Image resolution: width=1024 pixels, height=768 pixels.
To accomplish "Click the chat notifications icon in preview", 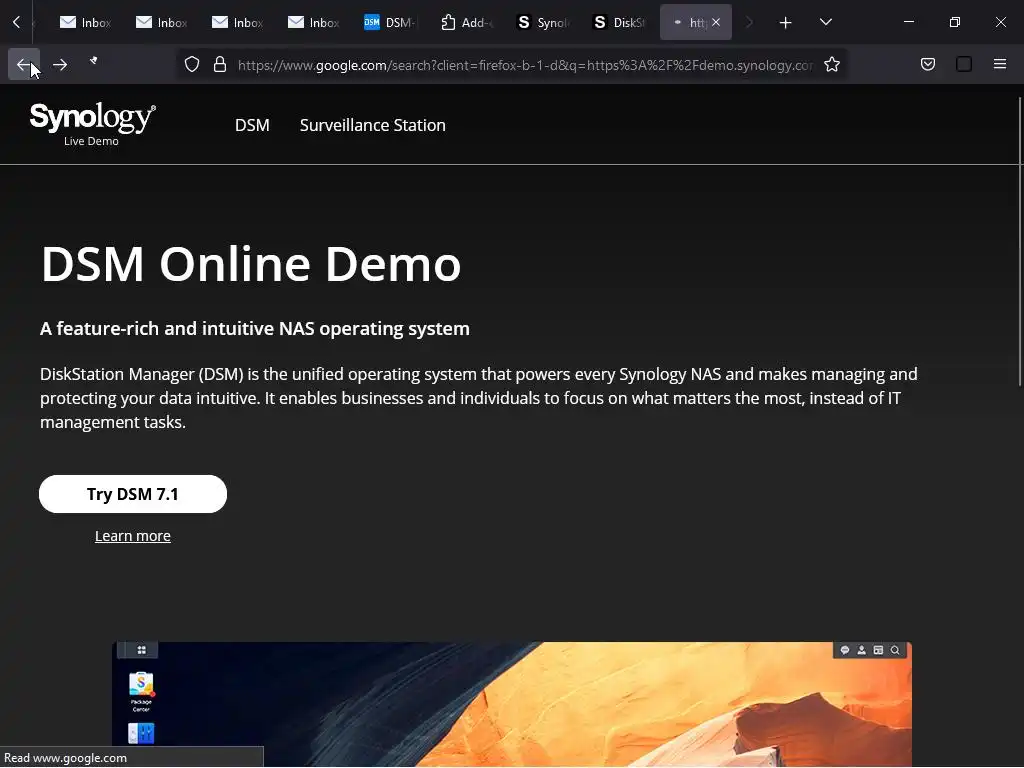I will [844, 650].
